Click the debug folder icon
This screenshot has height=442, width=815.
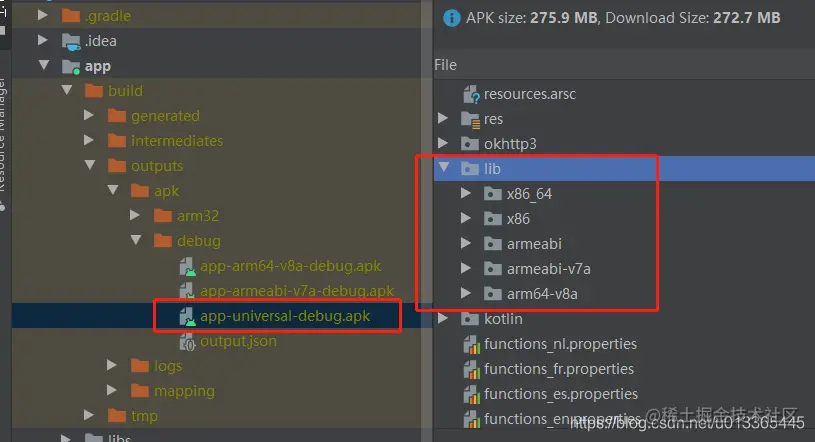tap(163, 241)
